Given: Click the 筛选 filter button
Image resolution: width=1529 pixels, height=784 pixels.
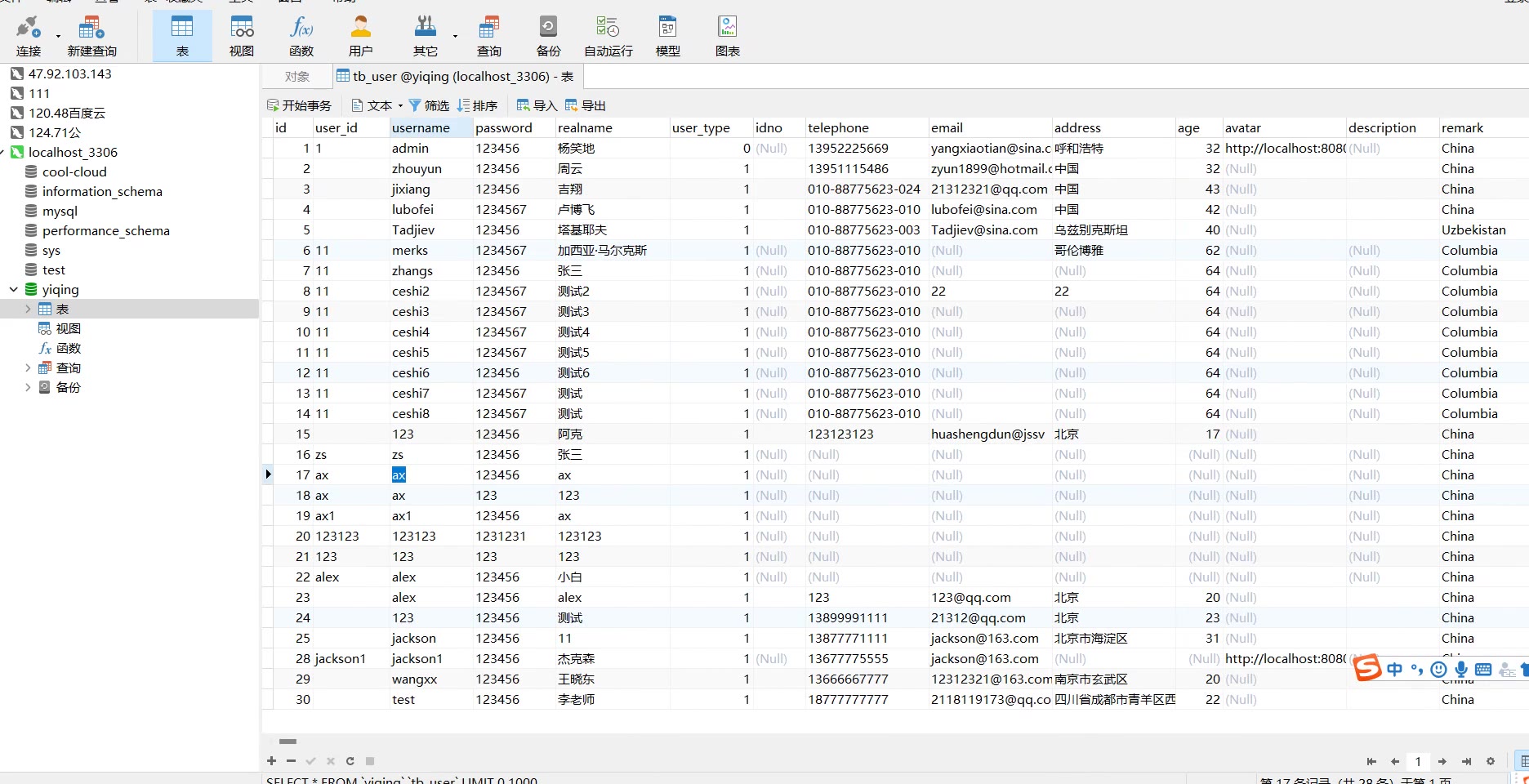Looking at the screenshot, I should coord(429,105).
